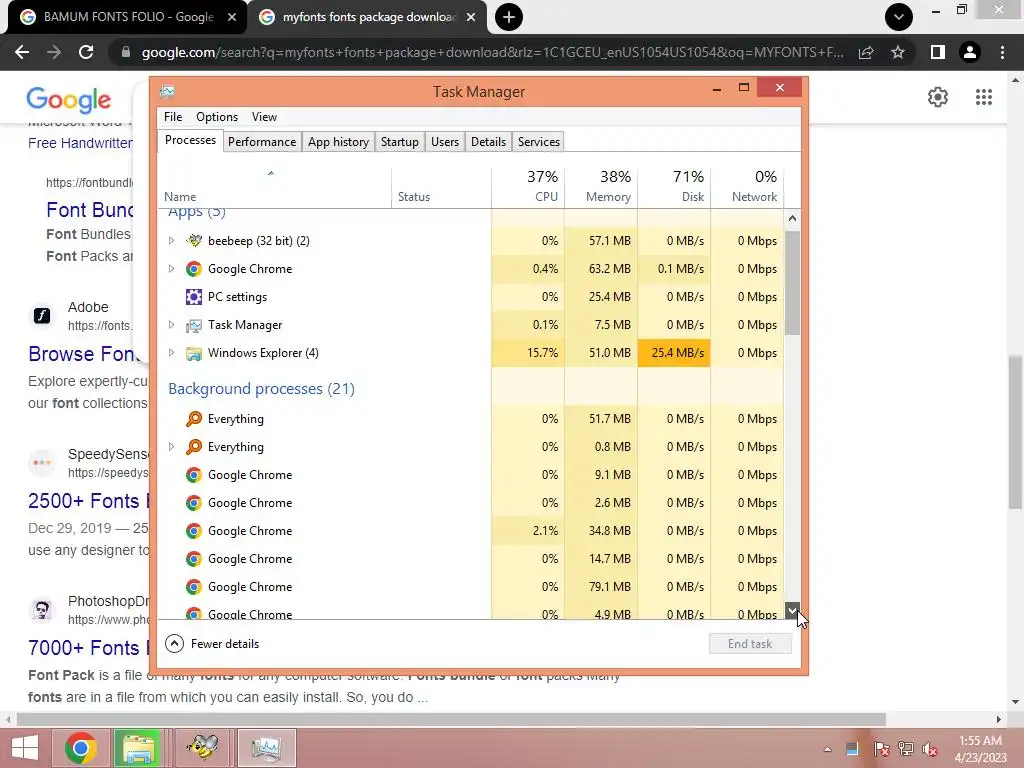Image resolution: width=1024 pixels, height=768 pixels.
Task: Click the Google Chrome app icon under Apps
Action: click(193, 268)
